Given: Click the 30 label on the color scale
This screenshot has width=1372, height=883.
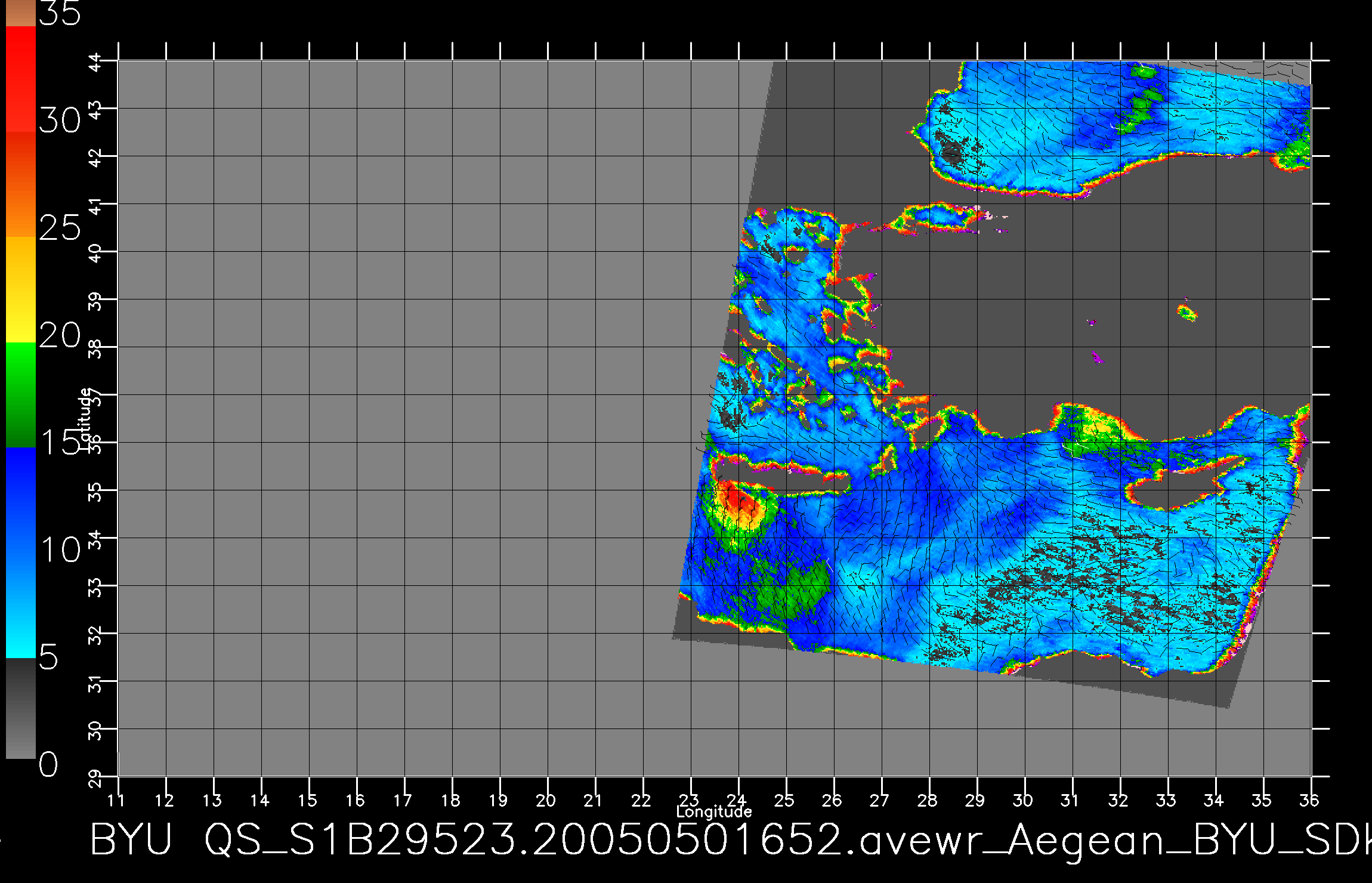Looking at the screenshot, I should (x=60, y=121).
